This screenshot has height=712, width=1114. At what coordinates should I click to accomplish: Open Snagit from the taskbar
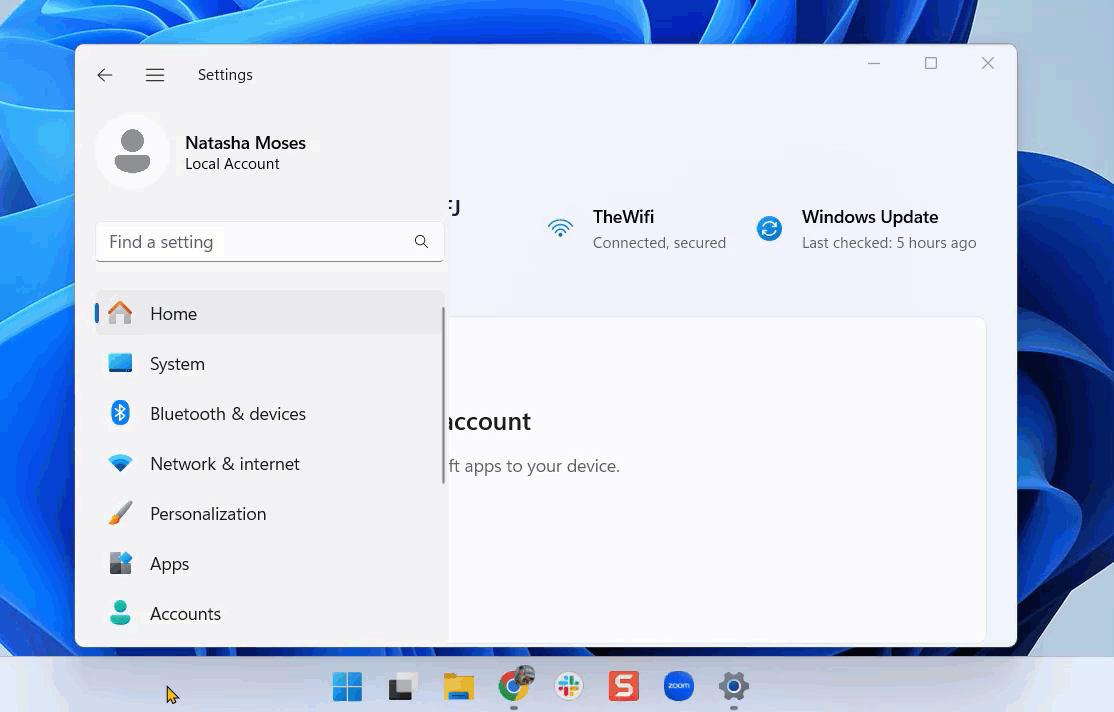tap(624, 686)
